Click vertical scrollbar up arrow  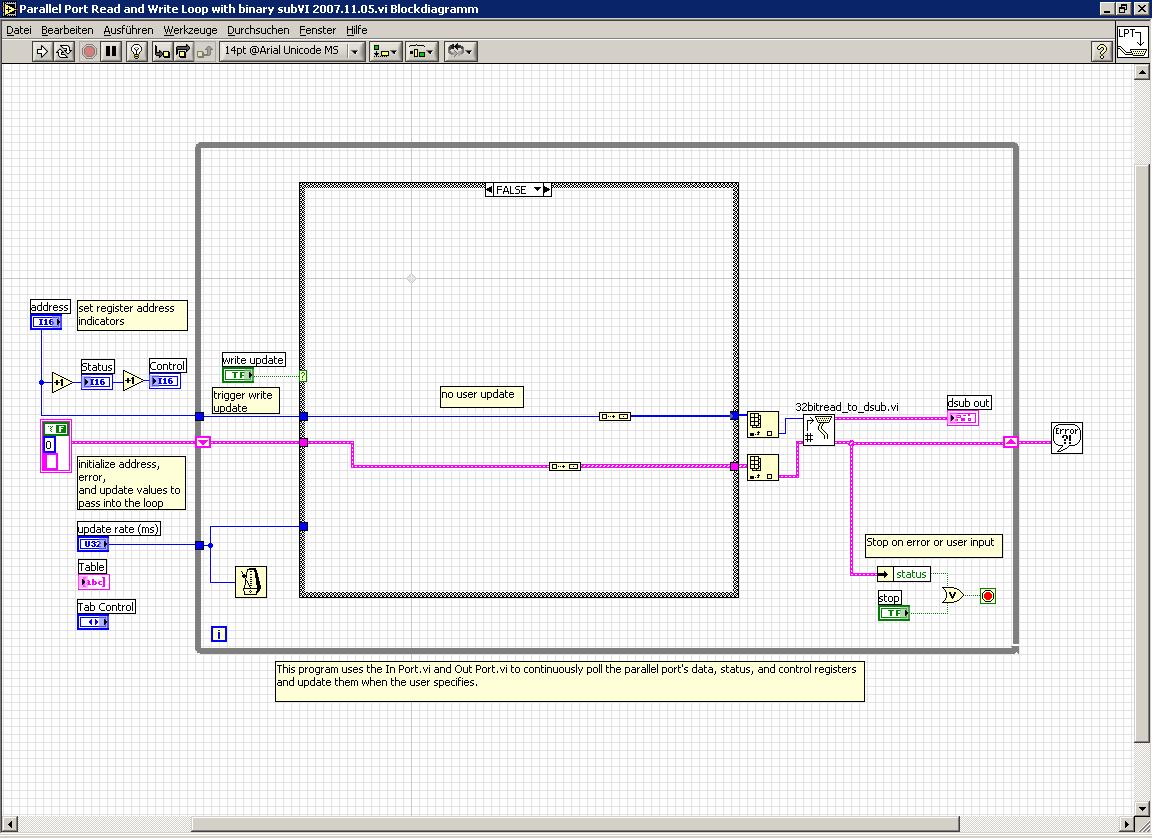click(1142, 72)
